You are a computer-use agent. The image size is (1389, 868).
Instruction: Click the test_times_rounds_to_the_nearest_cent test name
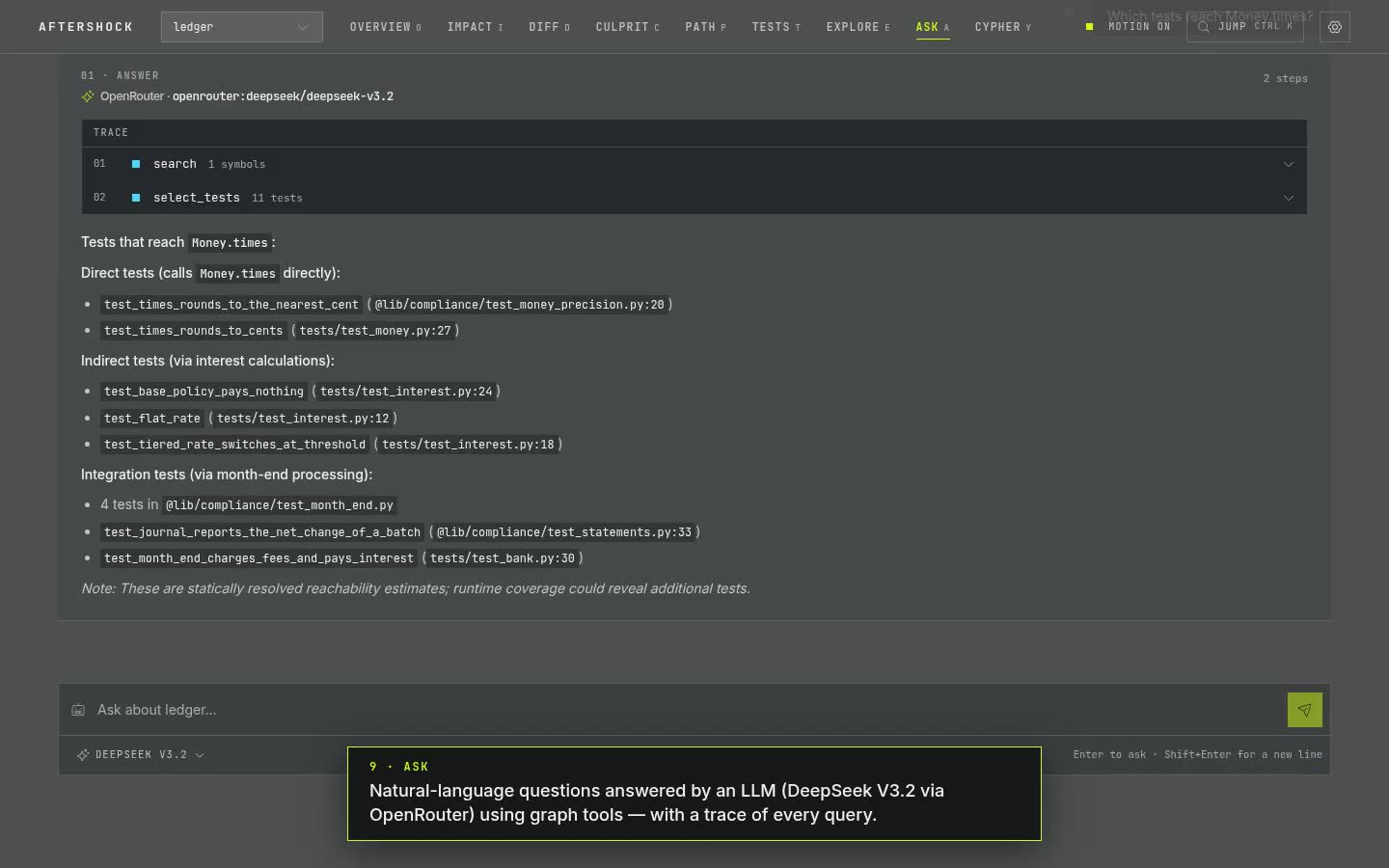pos(231,305)
